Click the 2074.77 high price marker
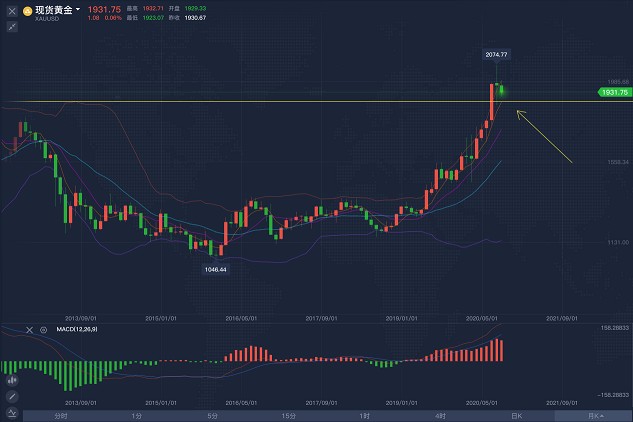This screenshot has width=633, height=422. [497, 55]
